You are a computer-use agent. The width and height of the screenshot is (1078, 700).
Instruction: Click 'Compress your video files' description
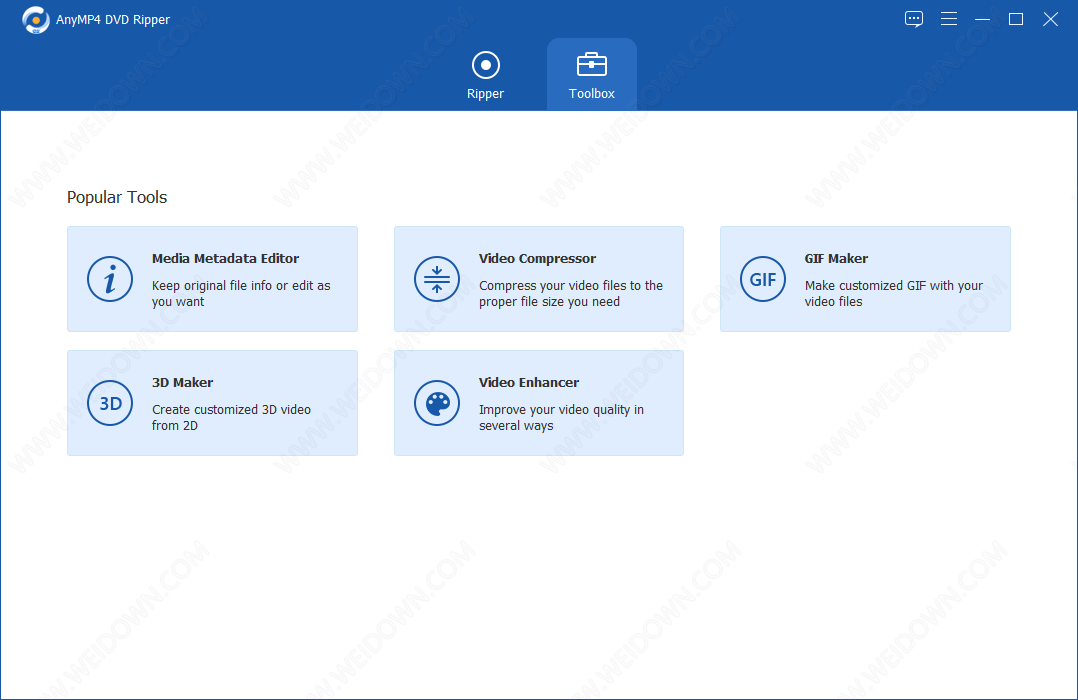pyautogui.click(x=571, y=294)
